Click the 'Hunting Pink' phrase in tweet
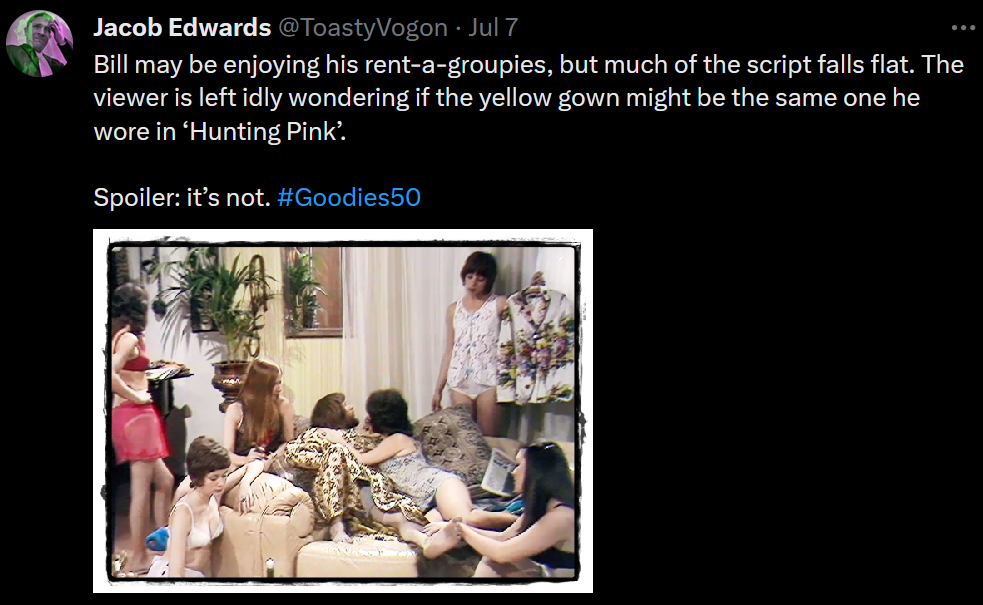The height and width of the screenshot is (605, 983). pos(263,131)
